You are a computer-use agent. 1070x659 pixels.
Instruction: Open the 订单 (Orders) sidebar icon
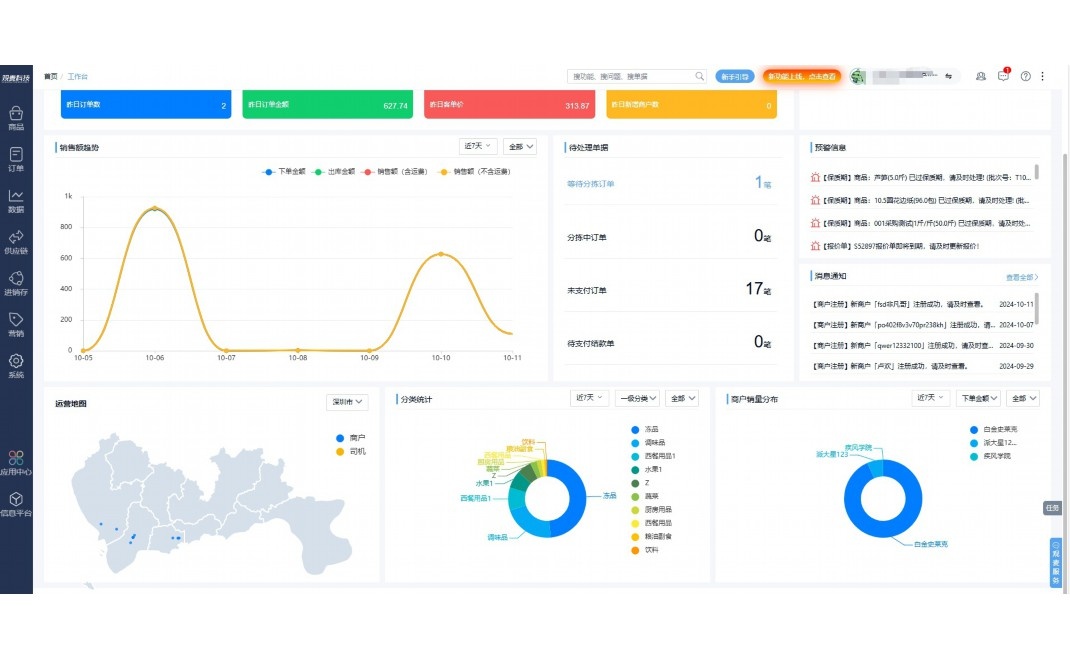click(x=16, y=159)
